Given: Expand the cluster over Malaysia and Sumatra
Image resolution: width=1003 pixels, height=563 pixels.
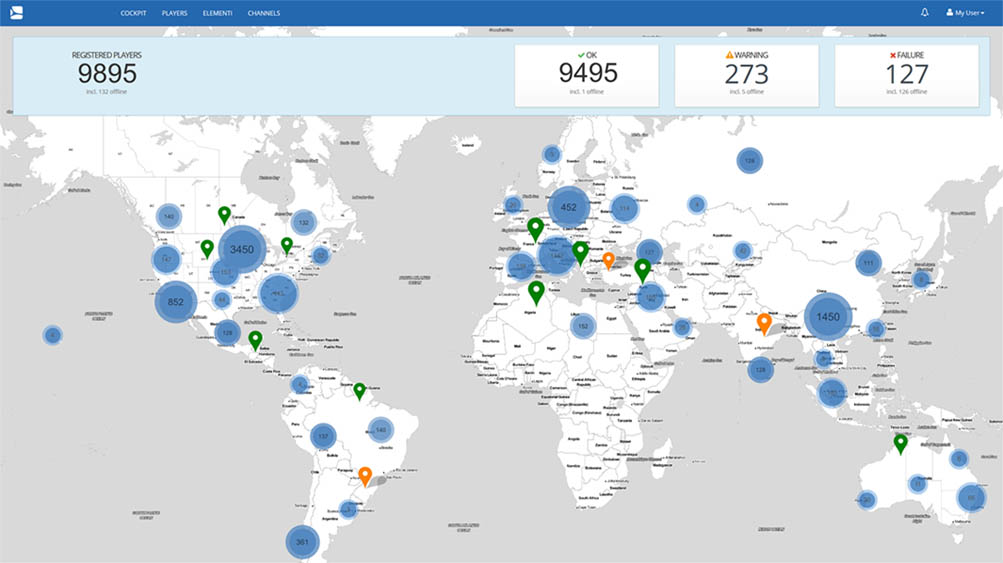Looking at the screenshot, I should coord(832,392).
